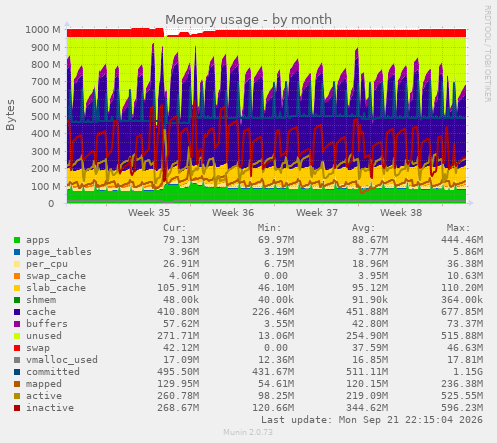Click the 'Cur:' column header
Screen dimensions: 497x443
pyautogui.click(x=175, y=228)
